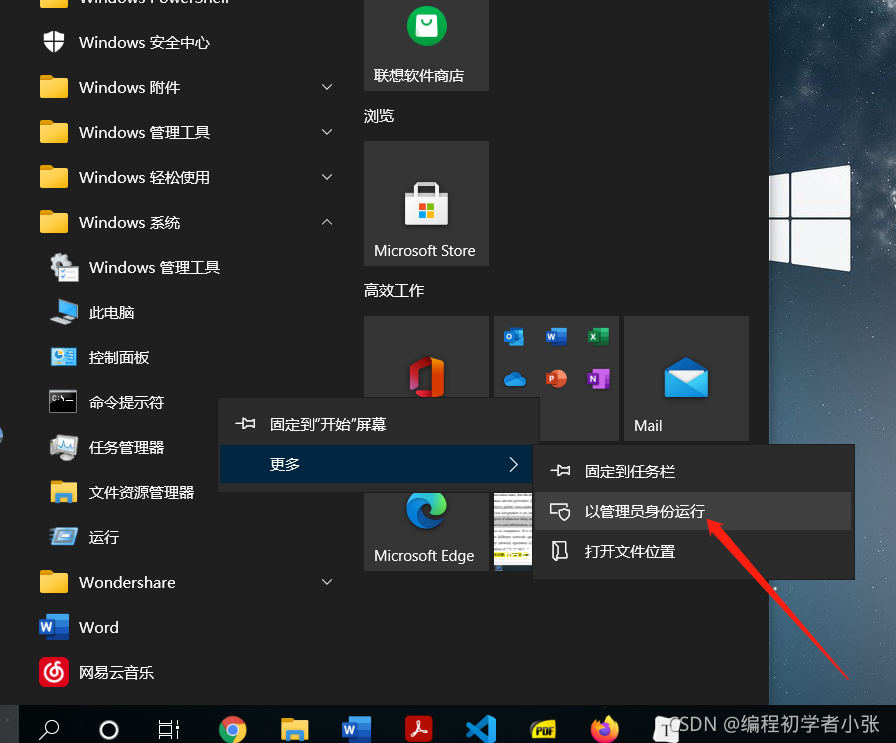Open Chrome from the taskbar

[x=232, y=729]
